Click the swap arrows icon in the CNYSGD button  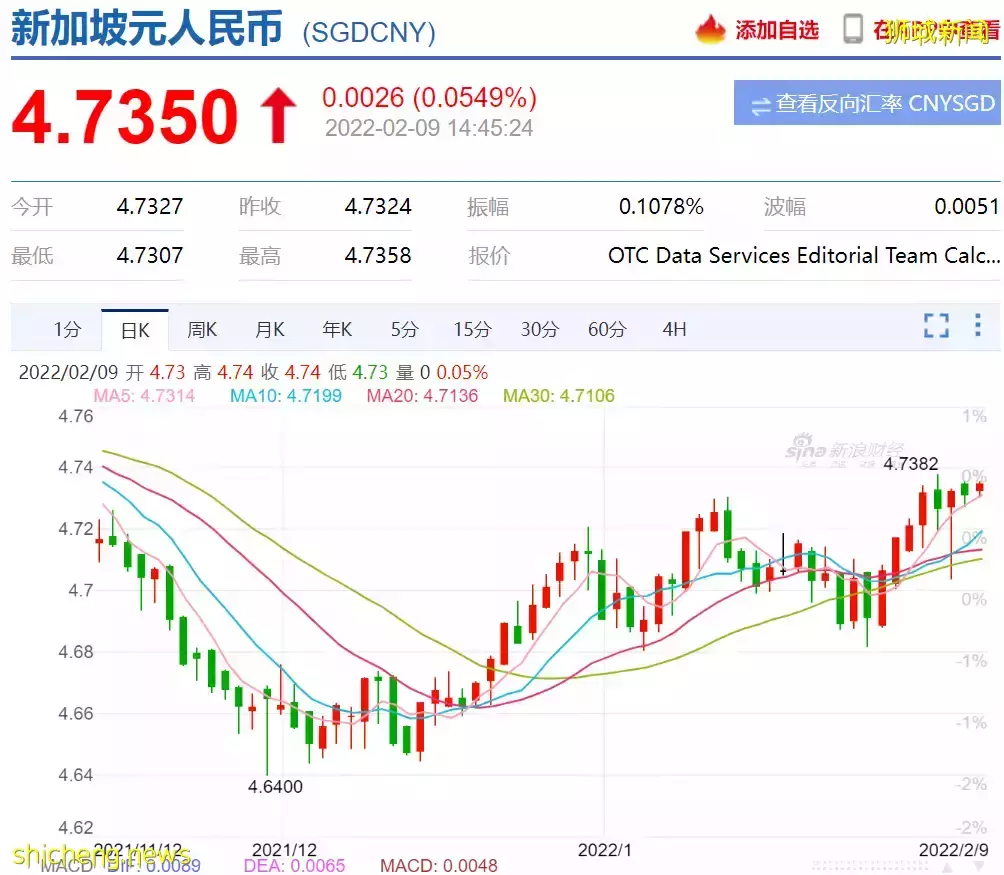point(762,103)
